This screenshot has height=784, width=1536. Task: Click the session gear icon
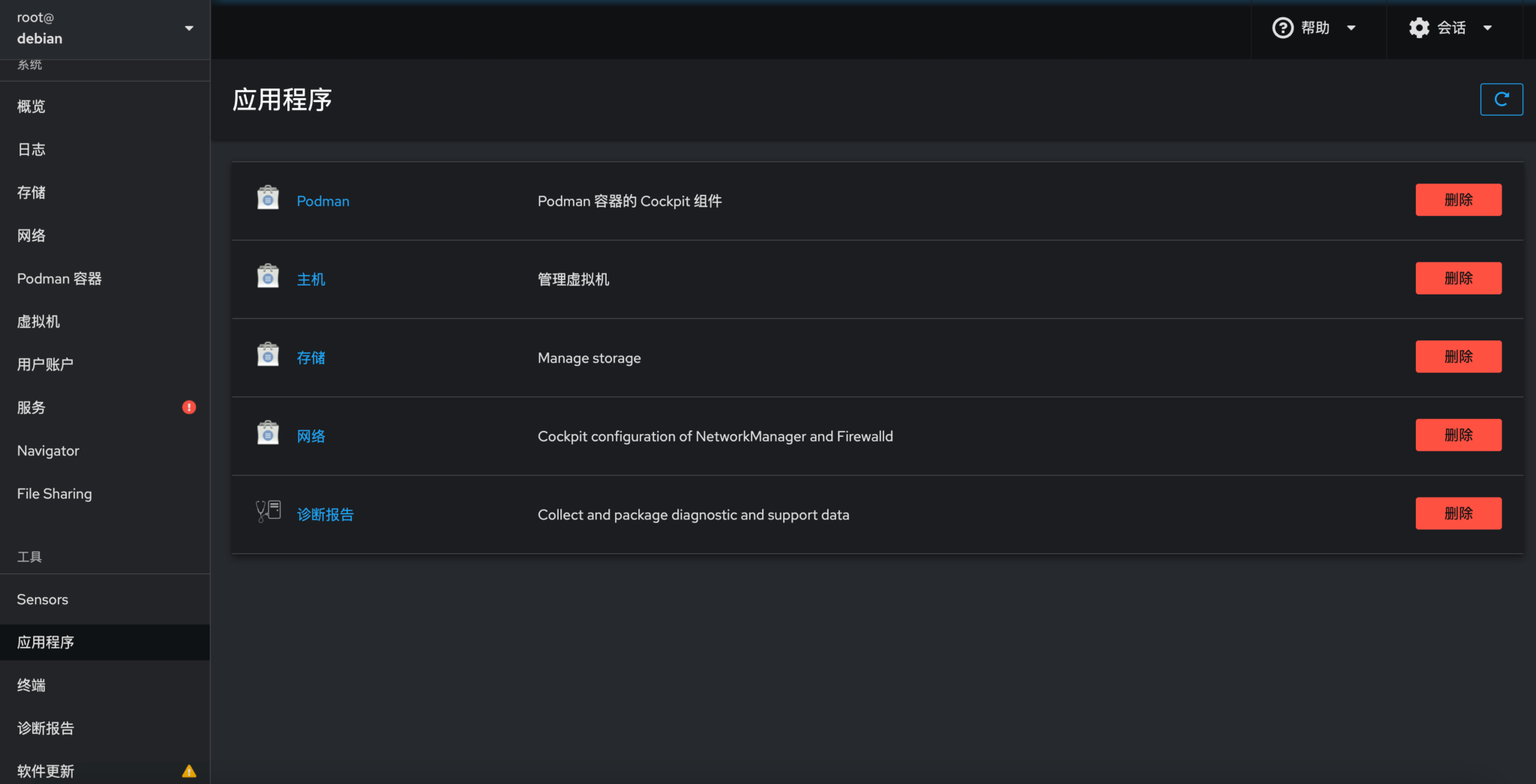pos(1418,28)
